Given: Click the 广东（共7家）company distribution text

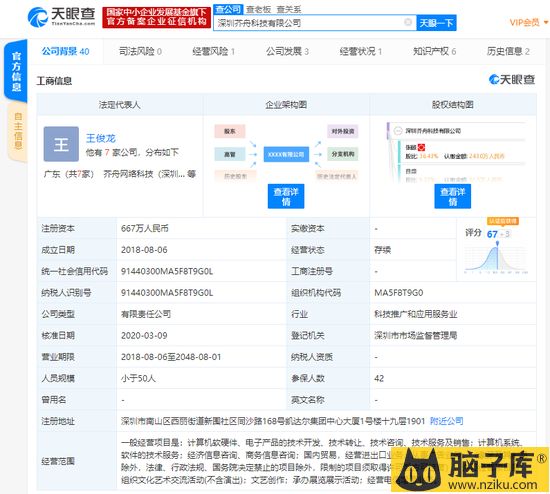Looking at the screenshot, I should [x=69, y=174].
